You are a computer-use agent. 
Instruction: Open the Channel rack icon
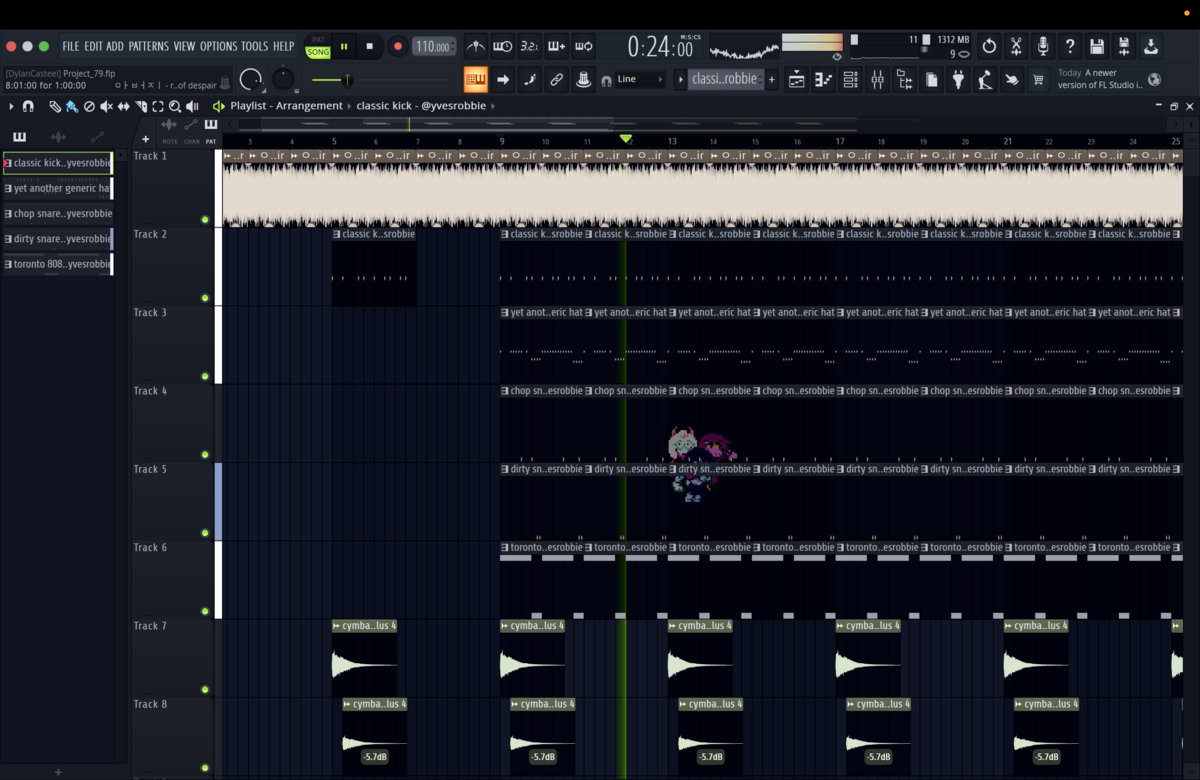pyautogui.click(x=850, y=80)
